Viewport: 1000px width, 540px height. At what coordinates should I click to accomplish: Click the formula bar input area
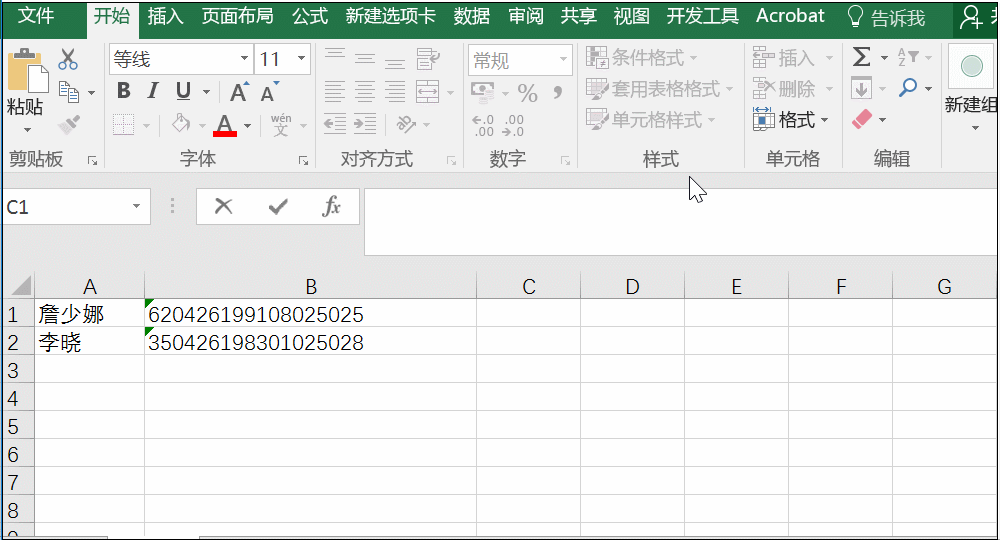681,221
